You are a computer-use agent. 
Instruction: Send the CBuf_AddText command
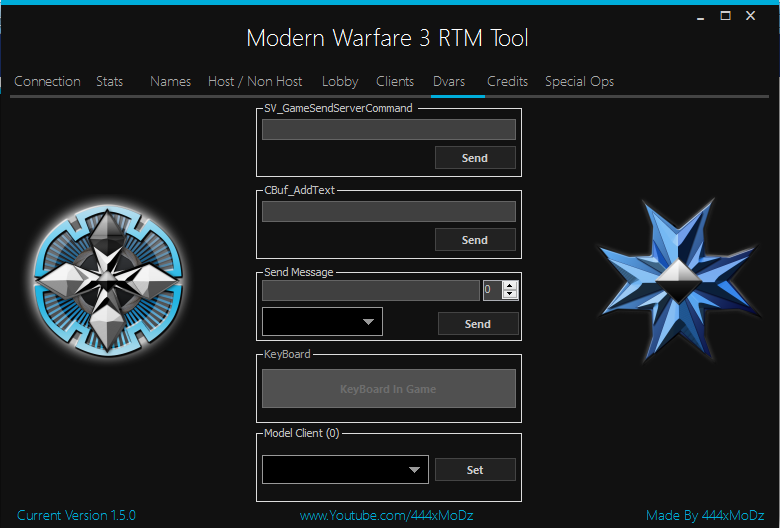(475, 240)
